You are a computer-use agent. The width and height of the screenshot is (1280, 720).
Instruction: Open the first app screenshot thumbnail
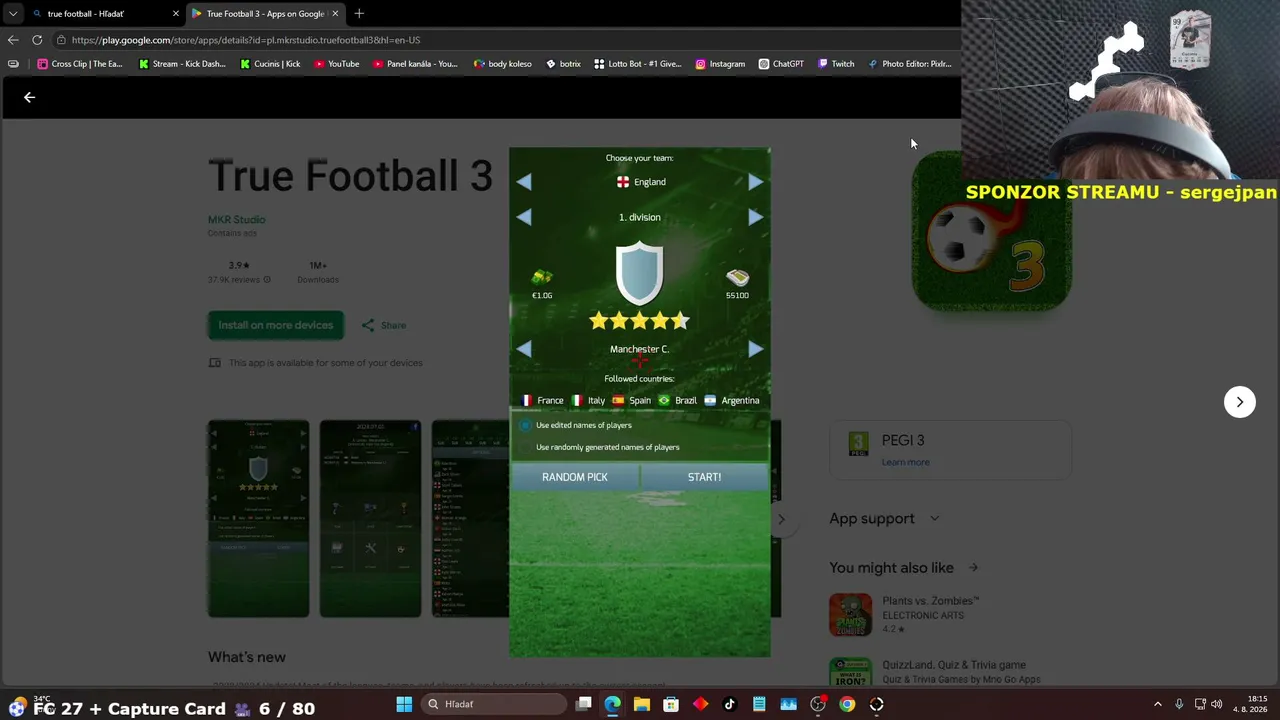click(258, 518)
